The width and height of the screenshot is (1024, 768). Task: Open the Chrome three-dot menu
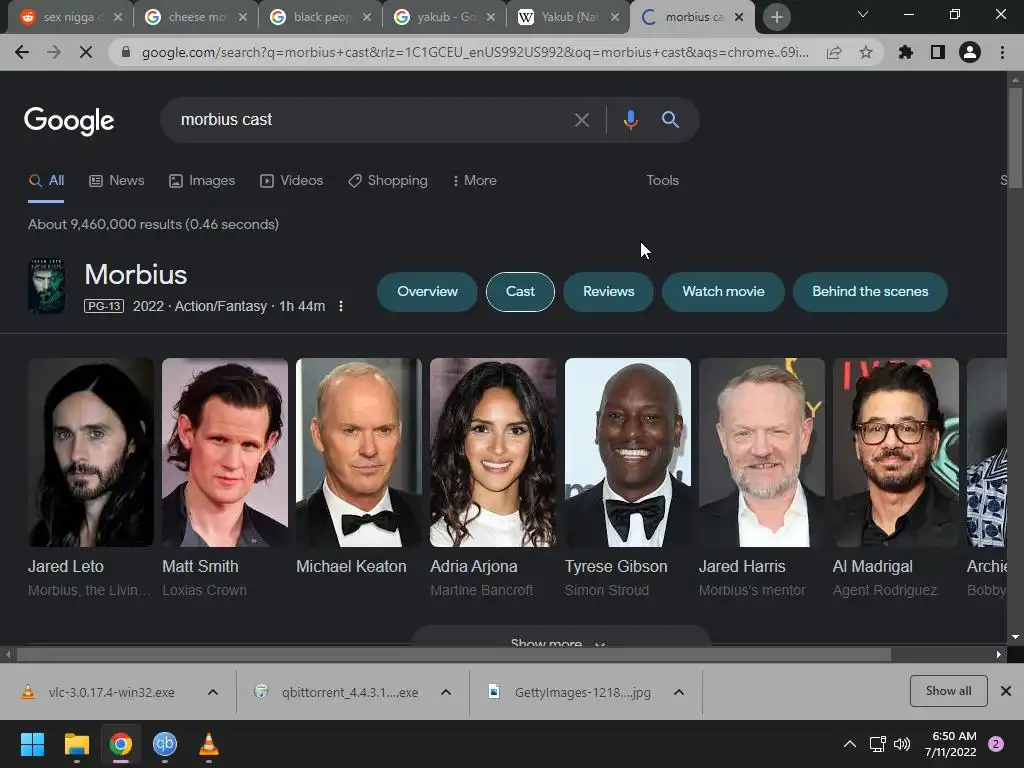(1002, 52)
